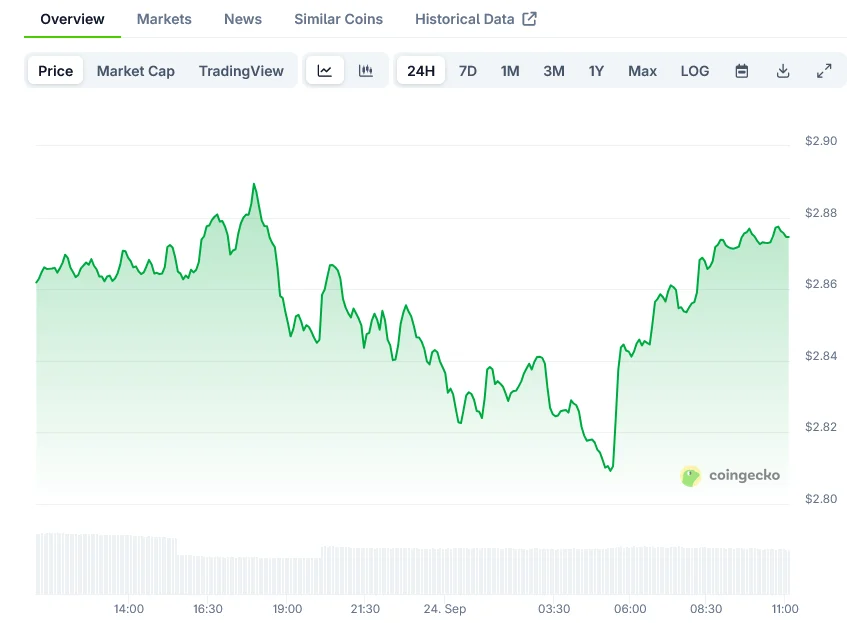Show the 1M price chart
The image size is (847, 623).
tap(510, 70)
